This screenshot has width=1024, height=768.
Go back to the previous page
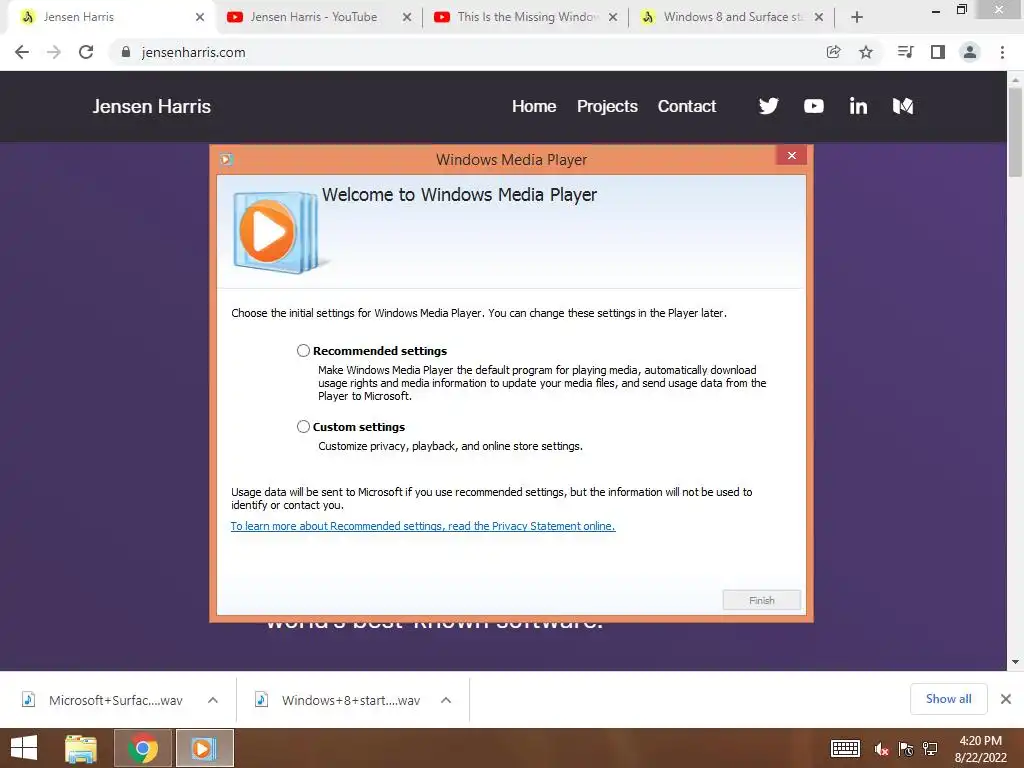[22, 52]
